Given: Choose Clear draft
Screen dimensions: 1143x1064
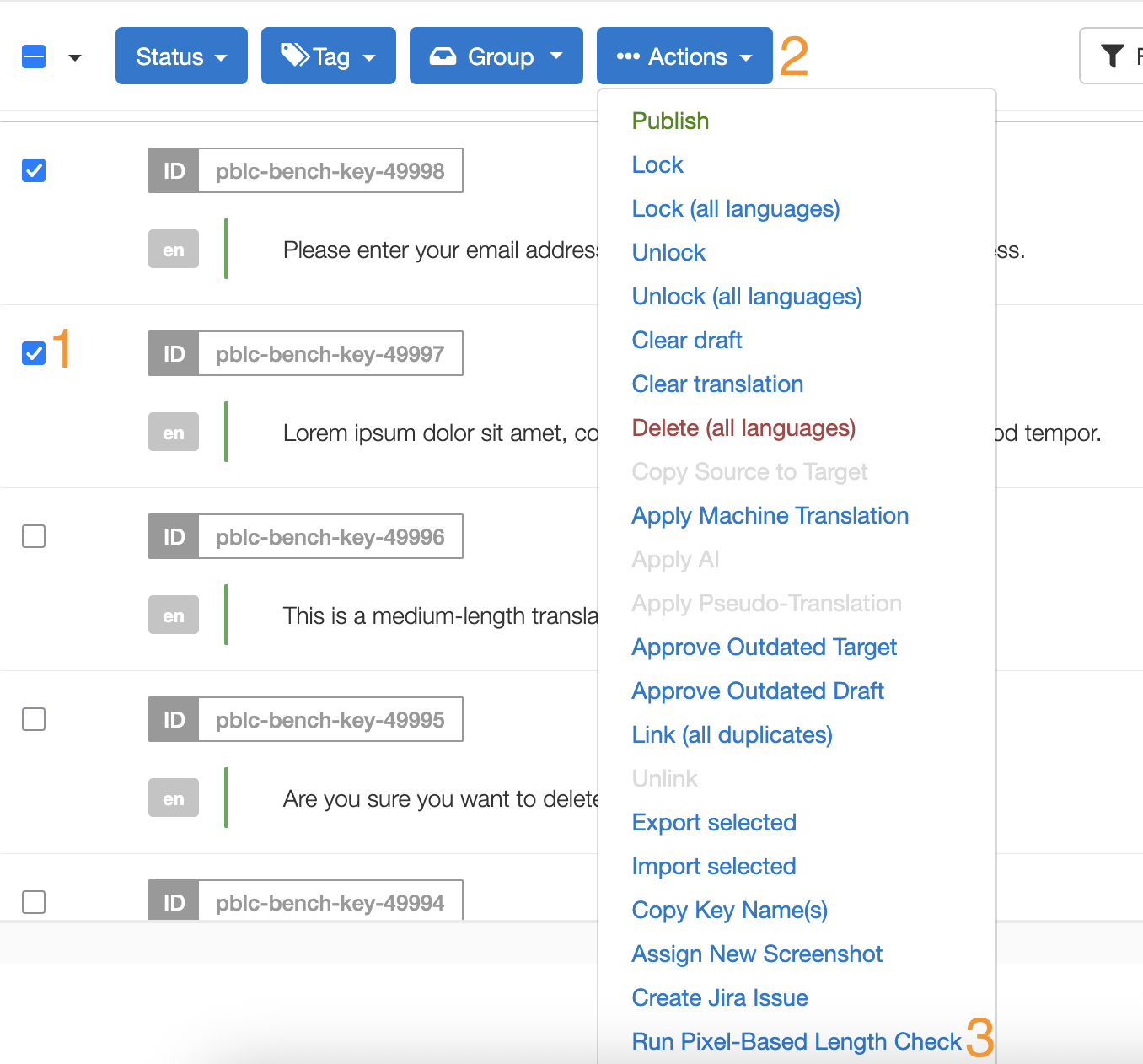Looking at the screenshot, I should click(687, 340).
